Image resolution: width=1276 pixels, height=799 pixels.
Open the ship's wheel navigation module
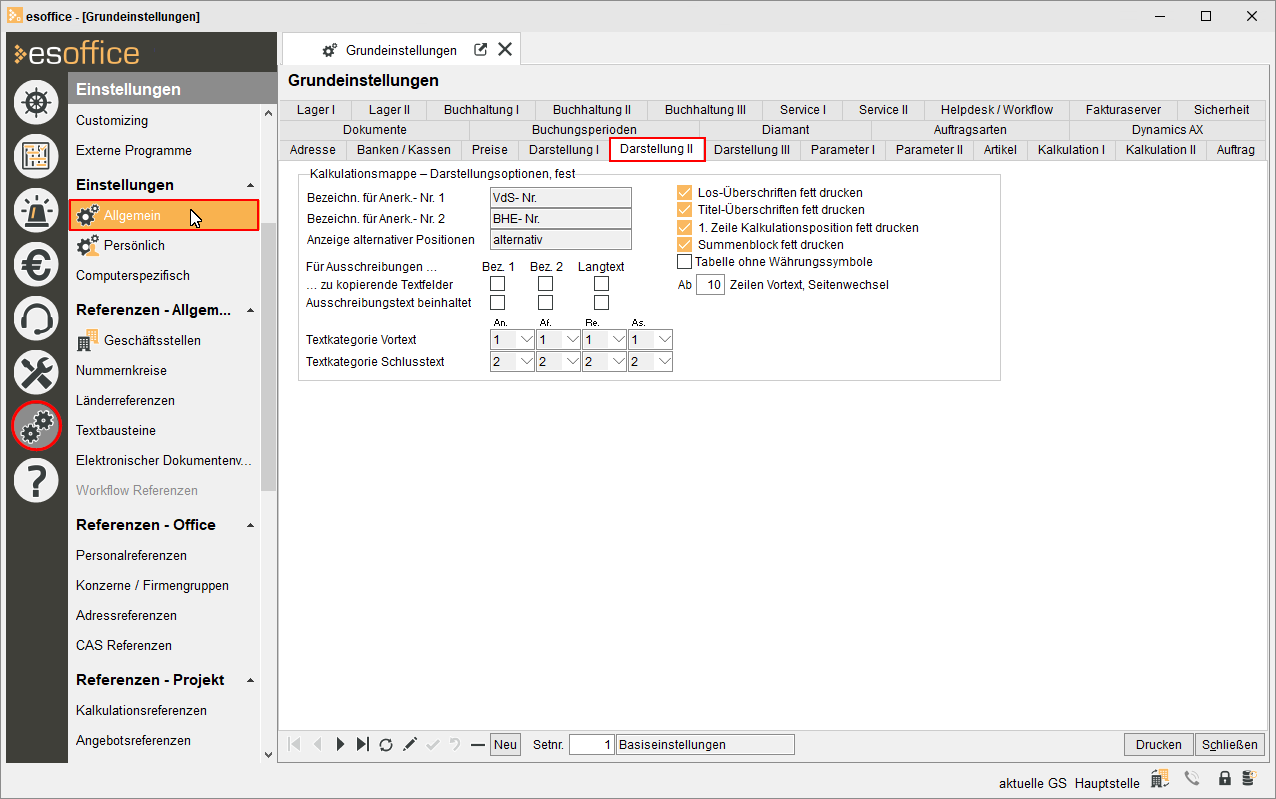click(36, 103)
